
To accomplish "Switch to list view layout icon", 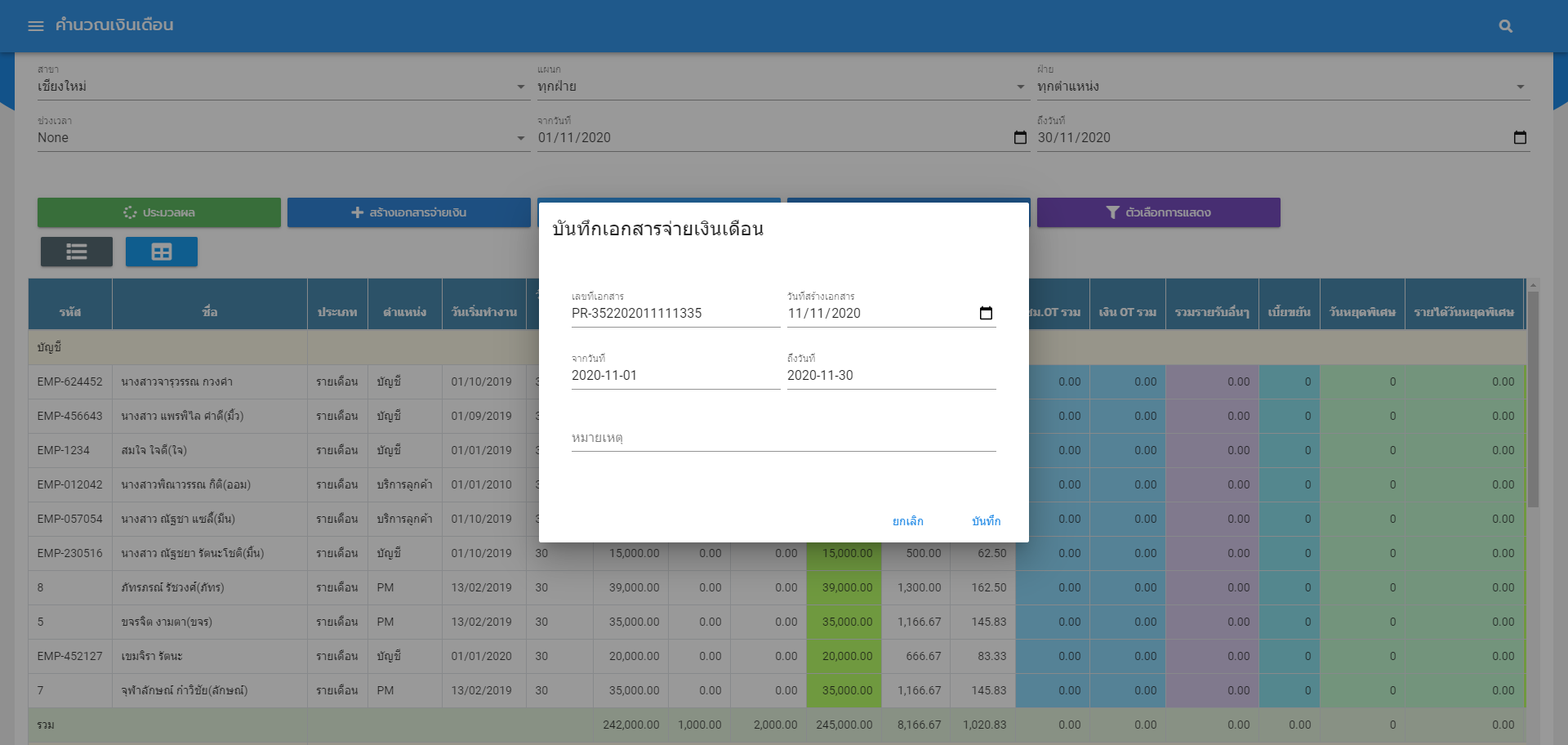I will click(x=77, y=252).
